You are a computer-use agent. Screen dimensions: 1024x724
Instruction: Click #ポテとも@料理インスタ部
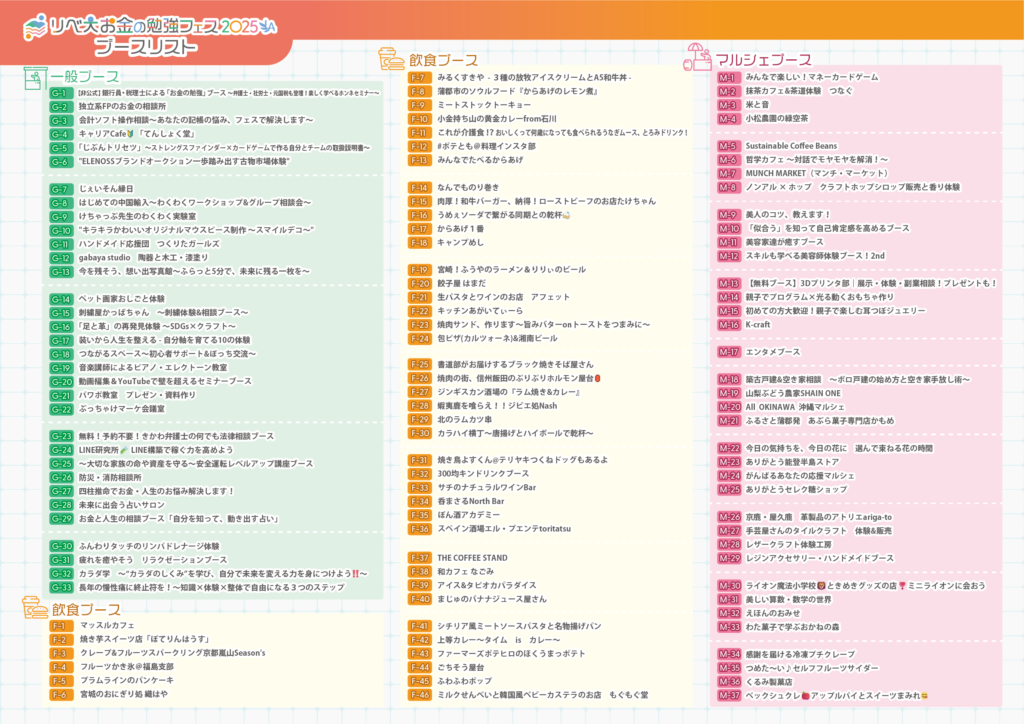(x=472, y=146)
